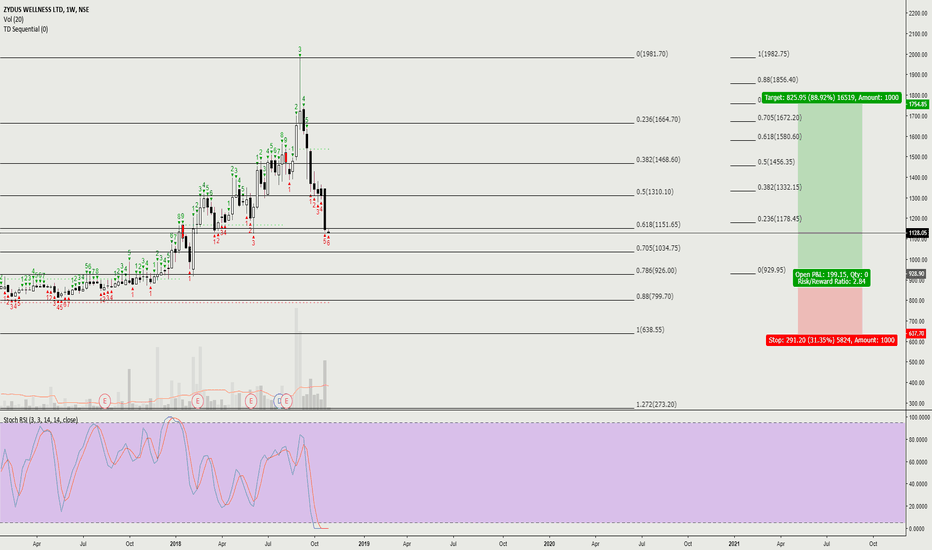Click the Fibonacci level 1.272(273.20) label
This screenshot has height=550, width=932.
tap(656, 404)
